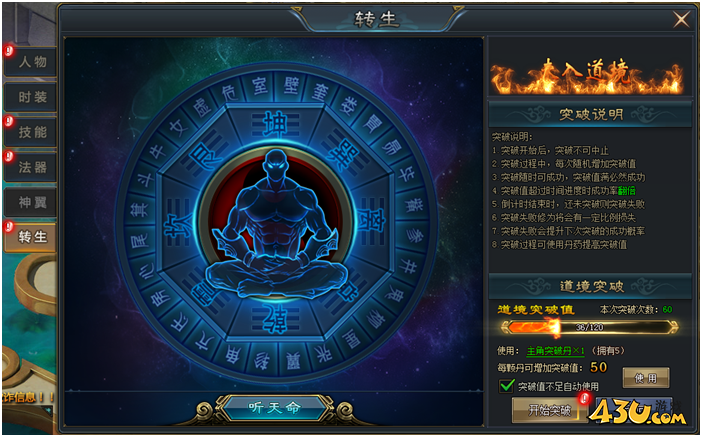The image size is (702, 437).
Task: Switch to the 时装 fashion tab
Action: pos(30,97)
